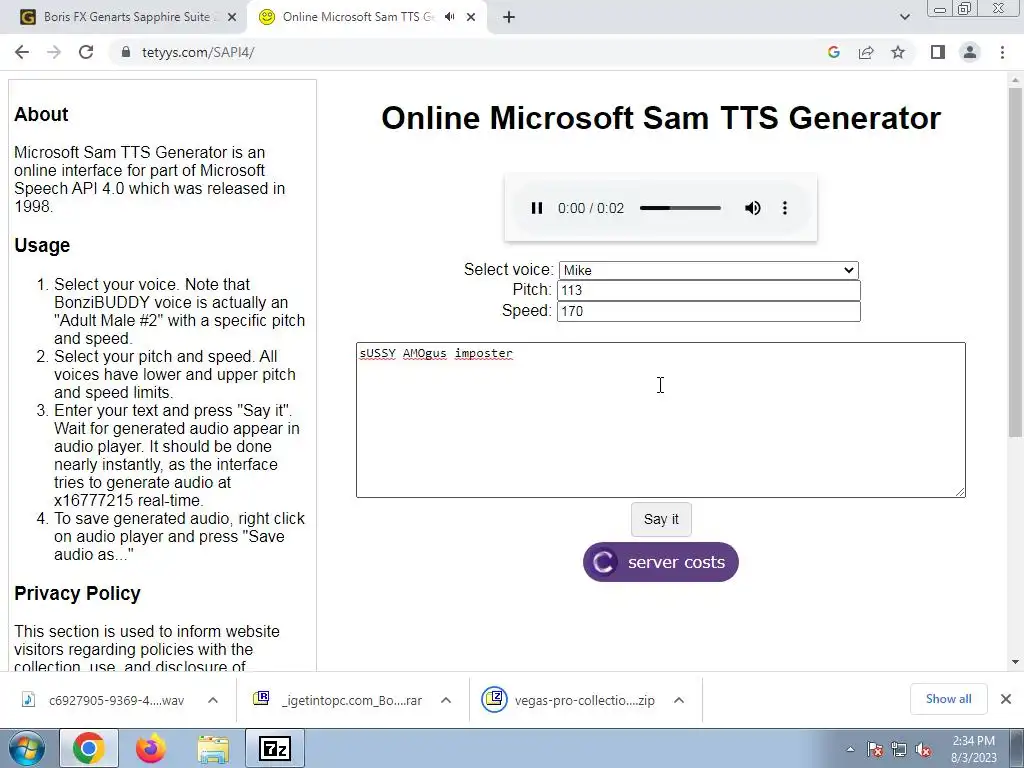Expand options for the rar download

click(x=446, y=700)
